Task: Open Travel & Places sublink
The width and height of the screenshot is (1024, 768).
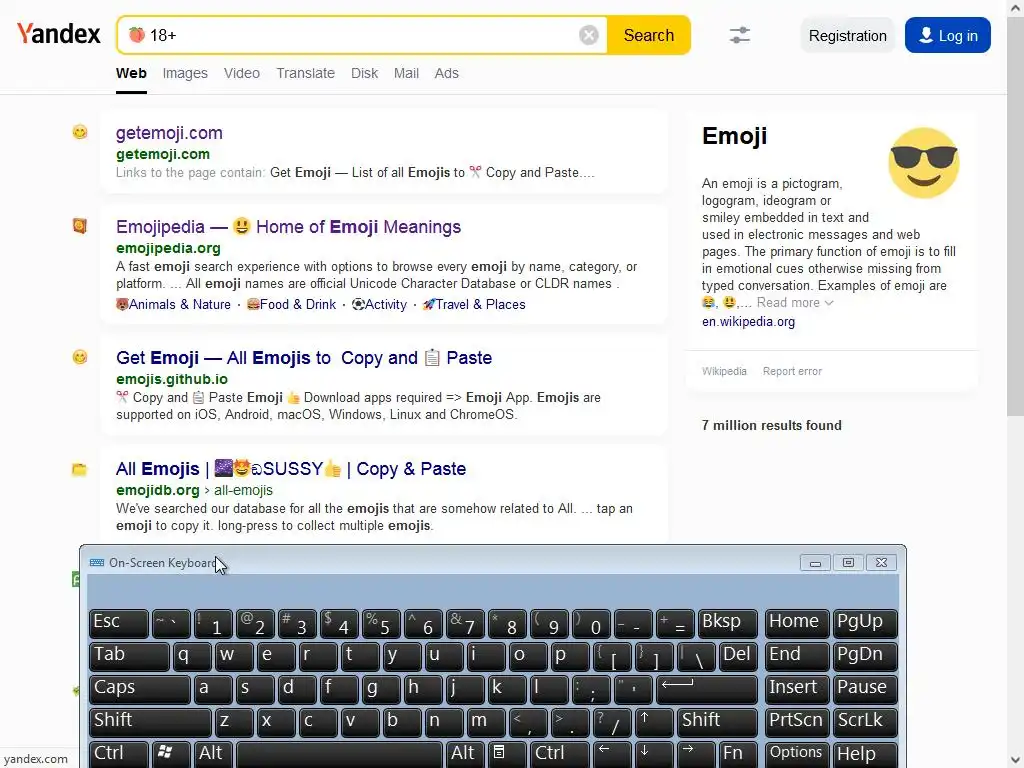Action: point(474,304)
